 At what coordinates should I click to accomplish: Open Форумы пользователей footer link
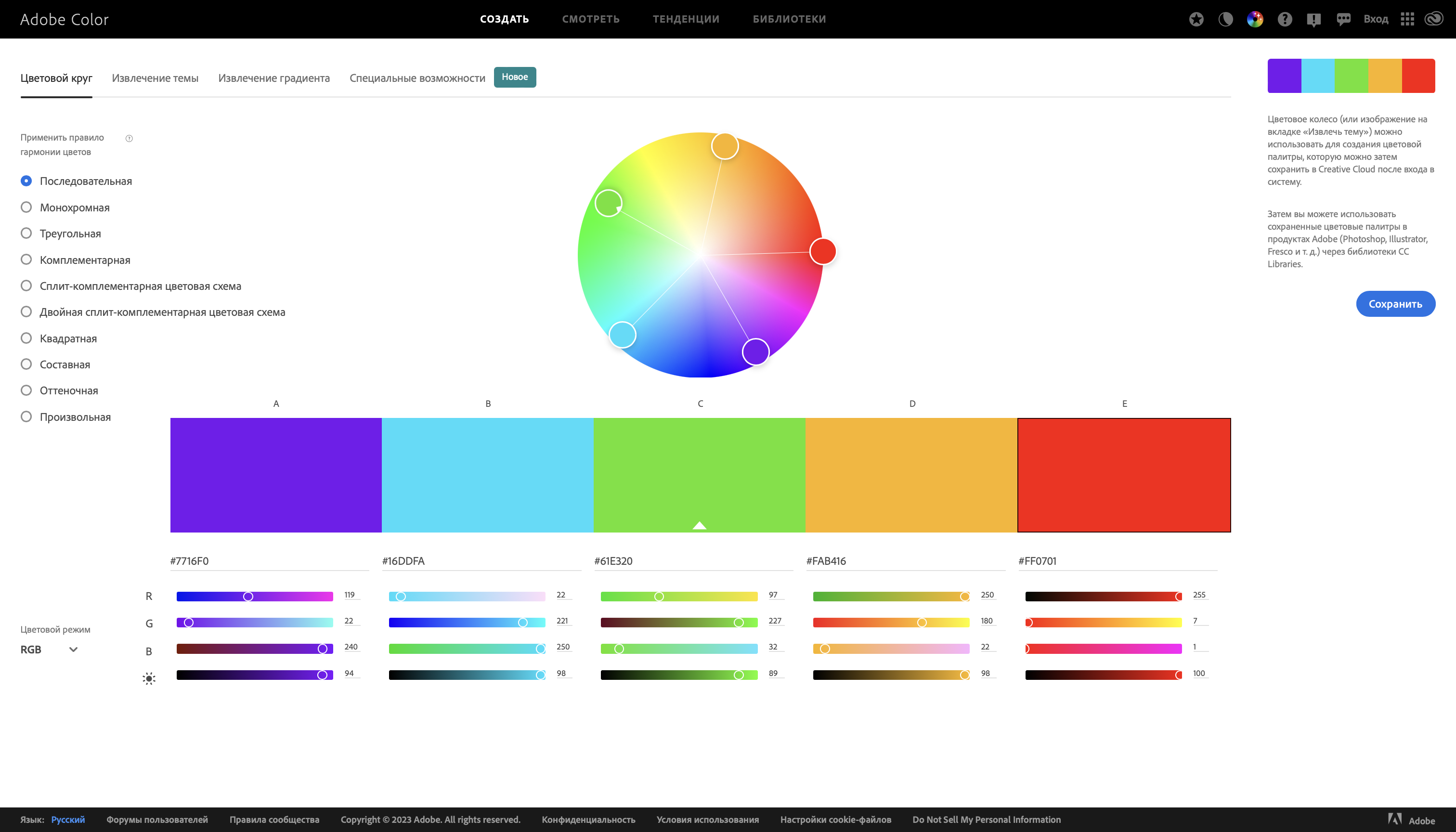coord(157,819)
